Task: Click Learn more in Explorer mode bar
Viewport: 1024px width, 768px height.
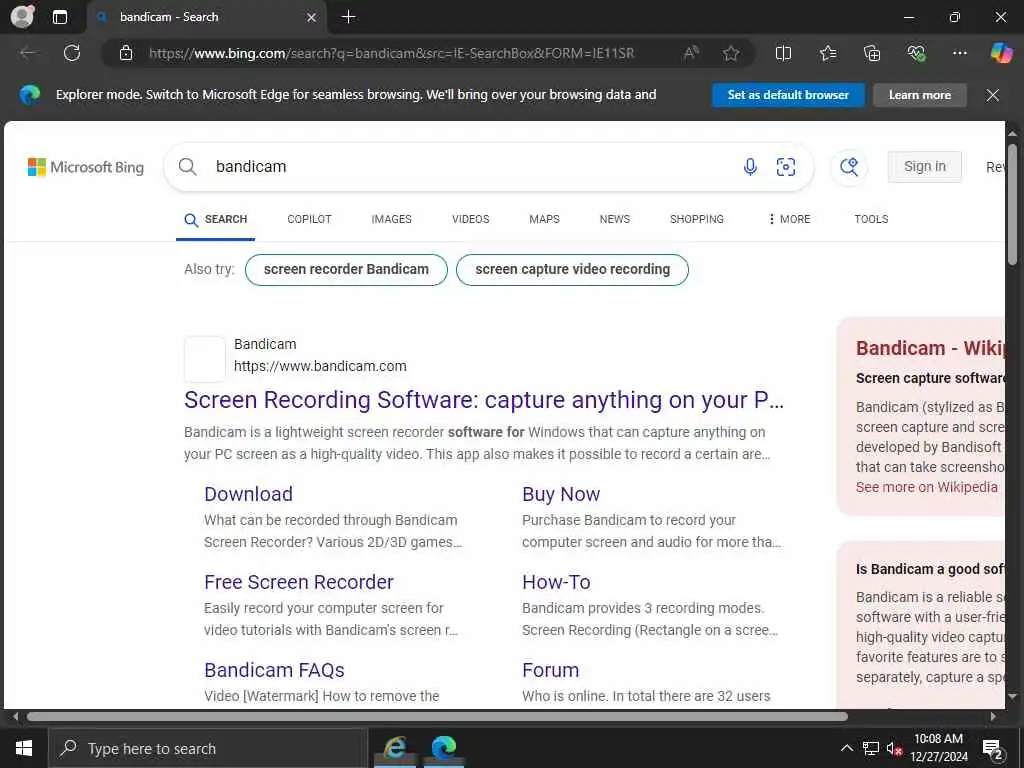Action: (x=920, y=95)
